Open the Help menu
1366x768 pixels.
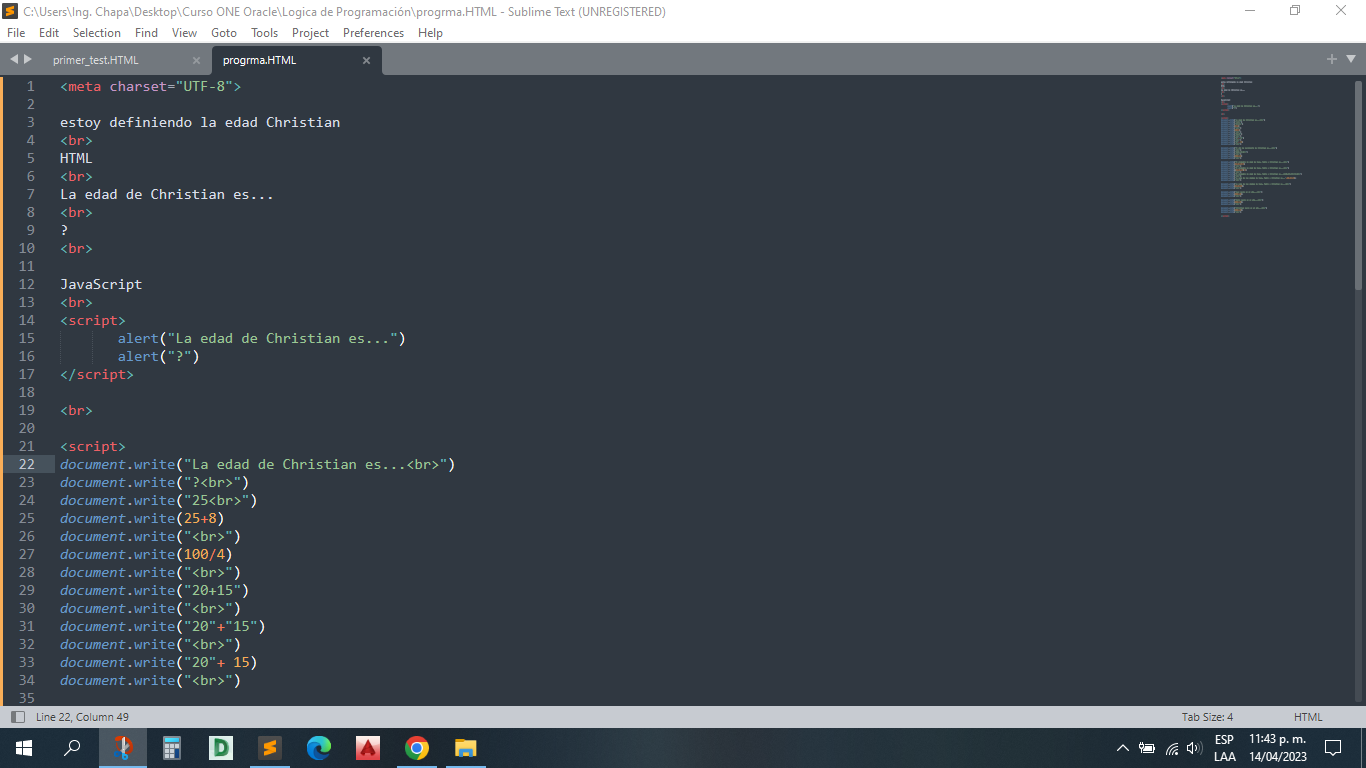pos(430,33)
